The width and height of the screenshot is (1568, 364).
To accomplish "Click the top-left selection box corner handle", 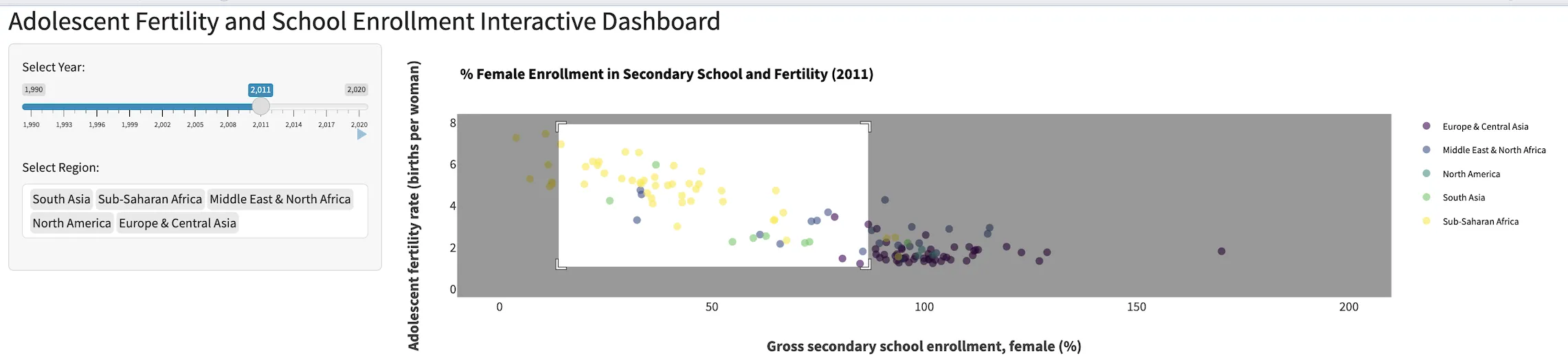I will click(x=561, y=126).
